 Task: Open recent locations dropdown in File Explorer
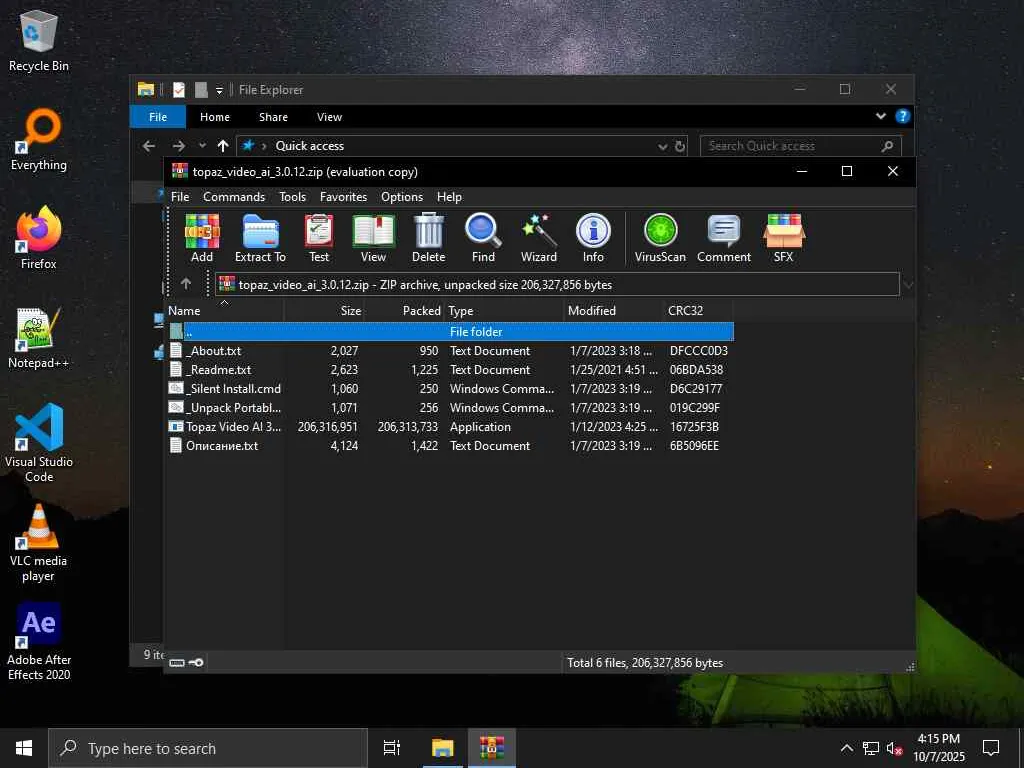(x=202, y=146)
